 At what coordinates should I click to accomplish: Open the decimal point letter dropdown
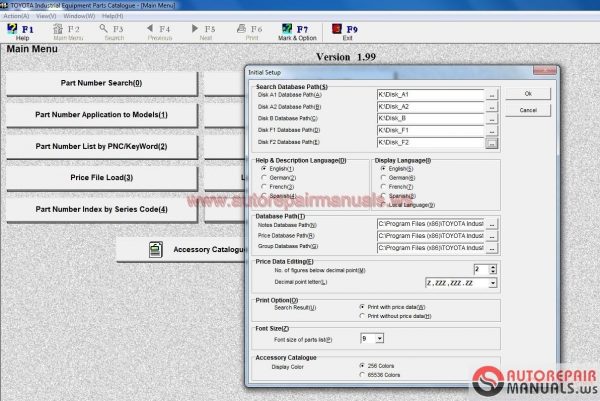493,283
